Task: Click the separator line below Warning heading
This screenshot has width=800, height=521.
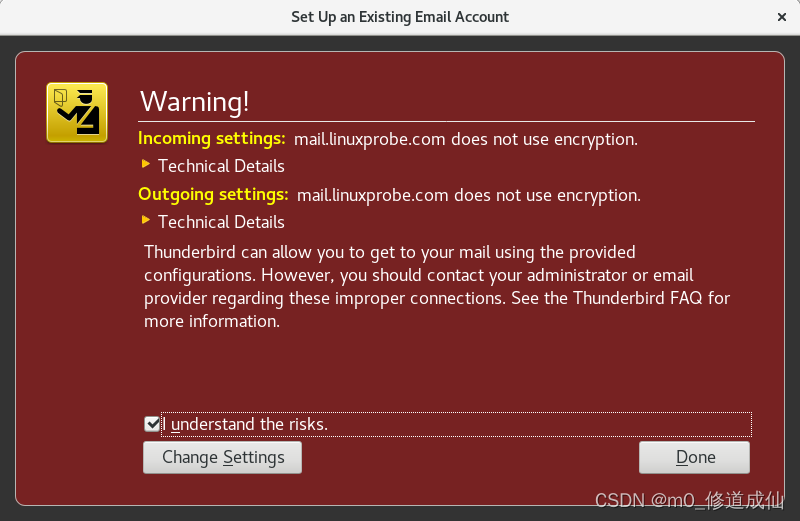Action: (x=446, y=121)
